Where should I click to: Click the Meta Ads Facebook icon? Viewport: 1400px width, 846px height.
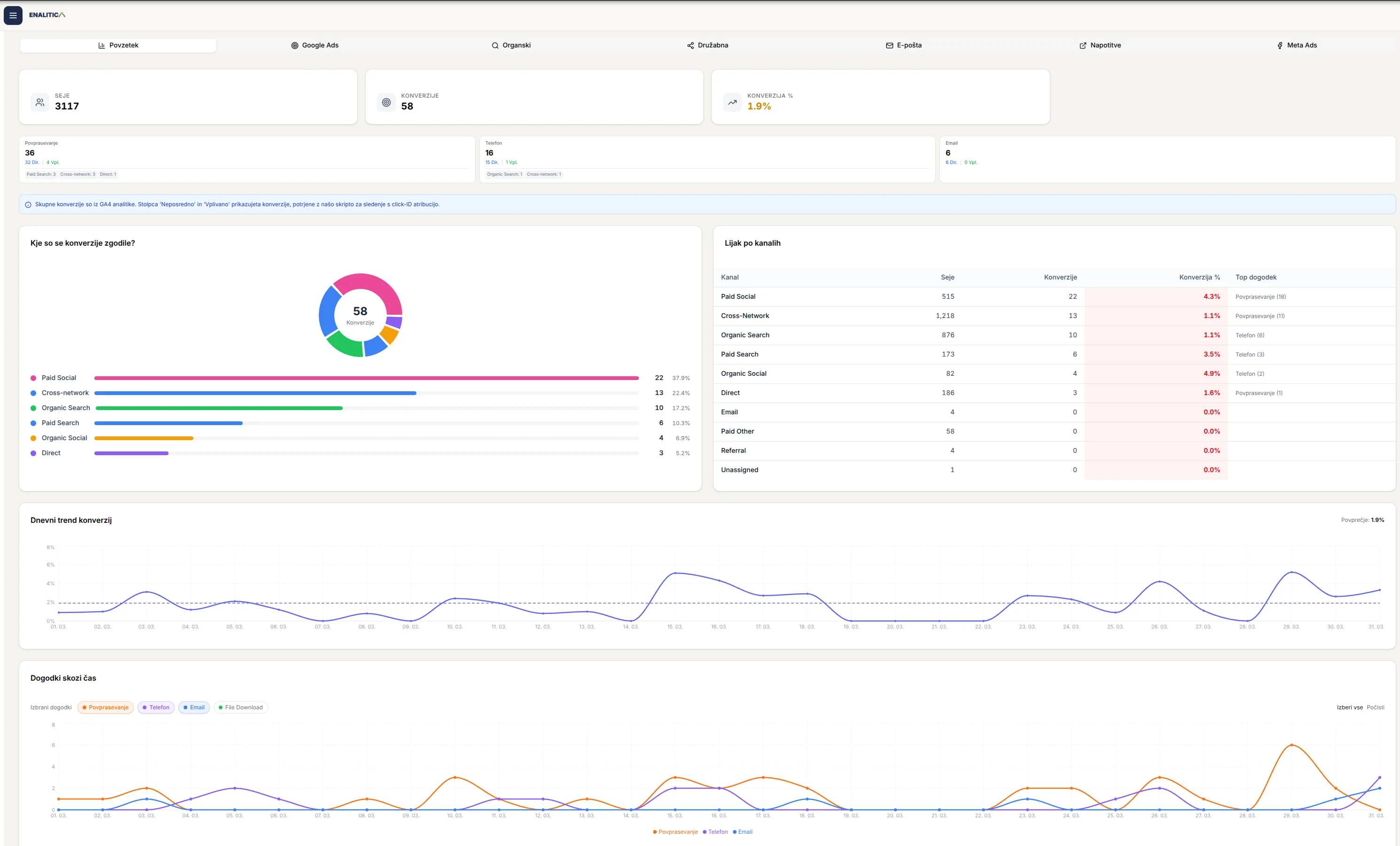(1279, 46)
